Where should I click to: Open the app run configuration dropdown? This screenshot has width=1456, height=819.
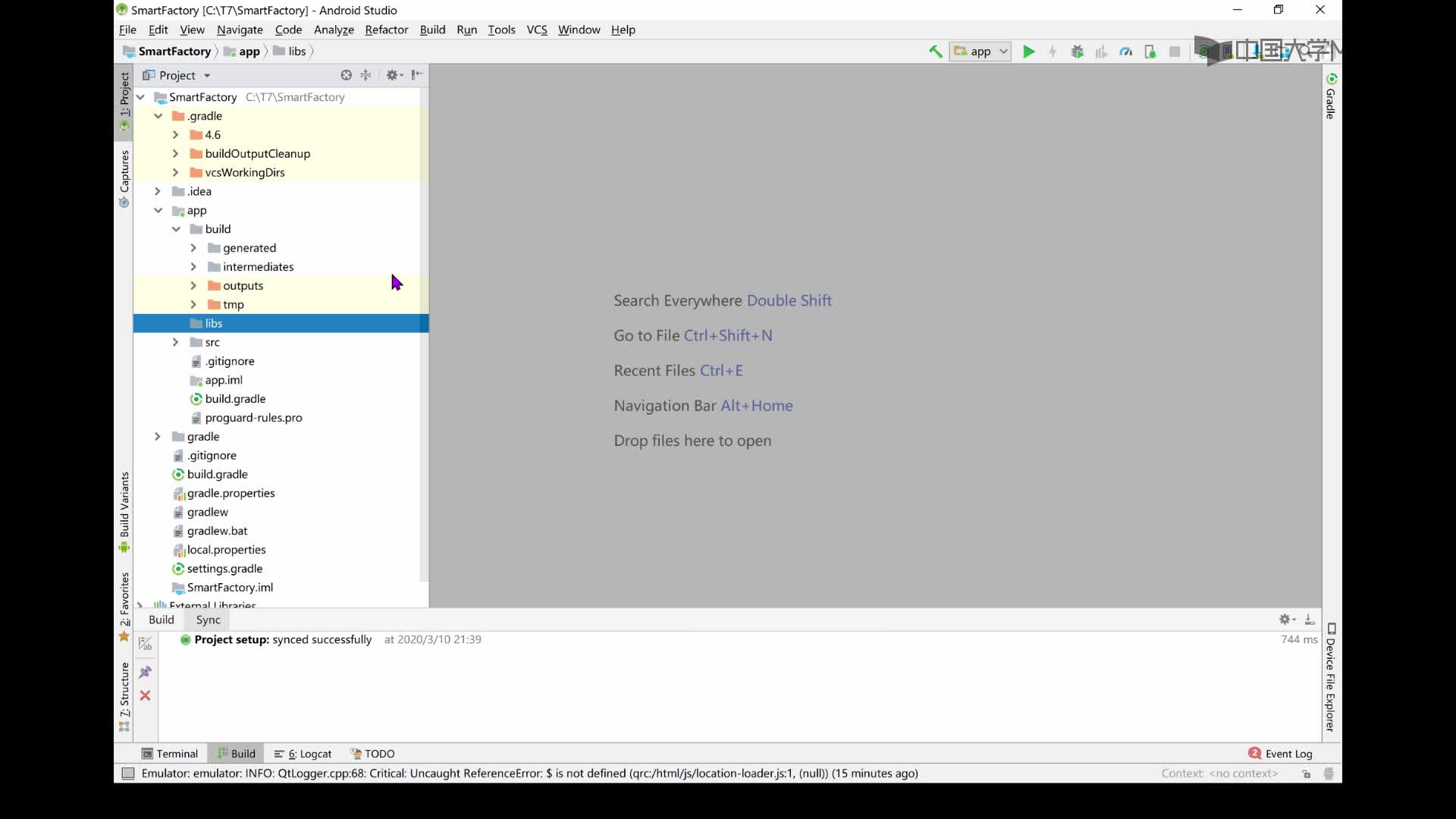click(980, 52)
